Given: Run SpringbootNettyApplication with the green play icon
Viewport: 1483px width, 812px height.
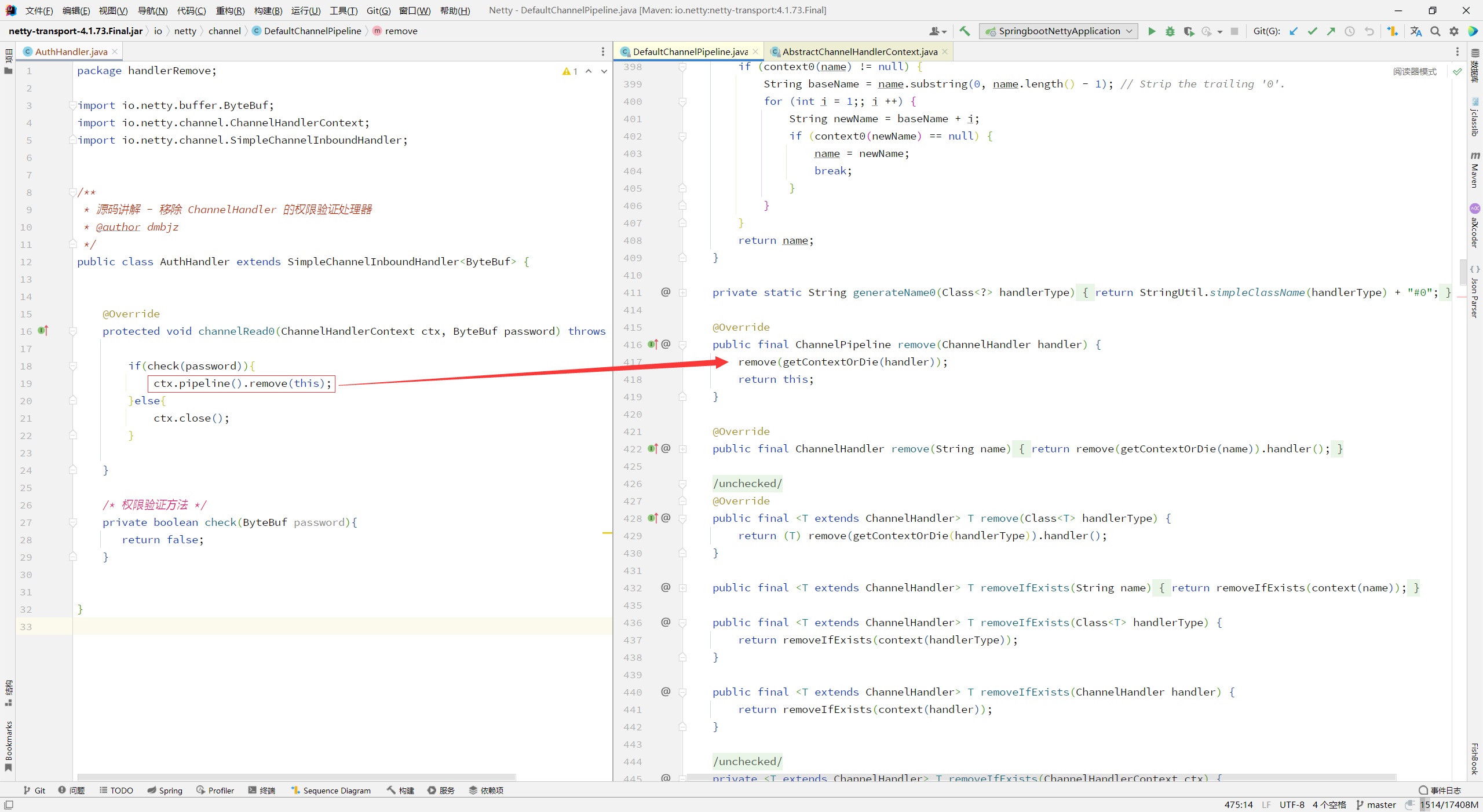Looking at the screenshot, I should 1152,31.
